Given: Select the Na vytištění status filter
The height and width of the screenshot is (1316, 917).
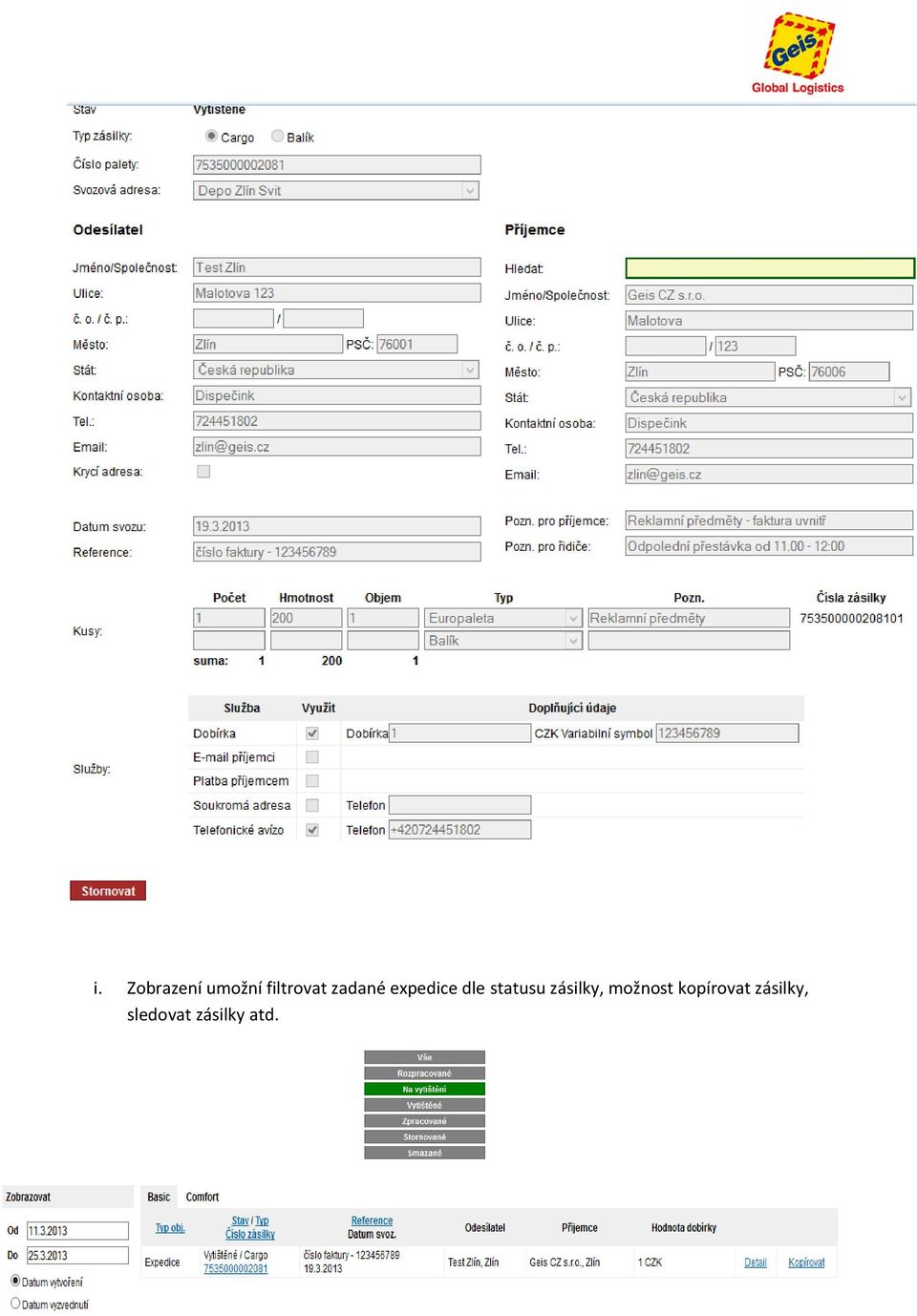Looking at the screenshot, I should click(424, 1089).
